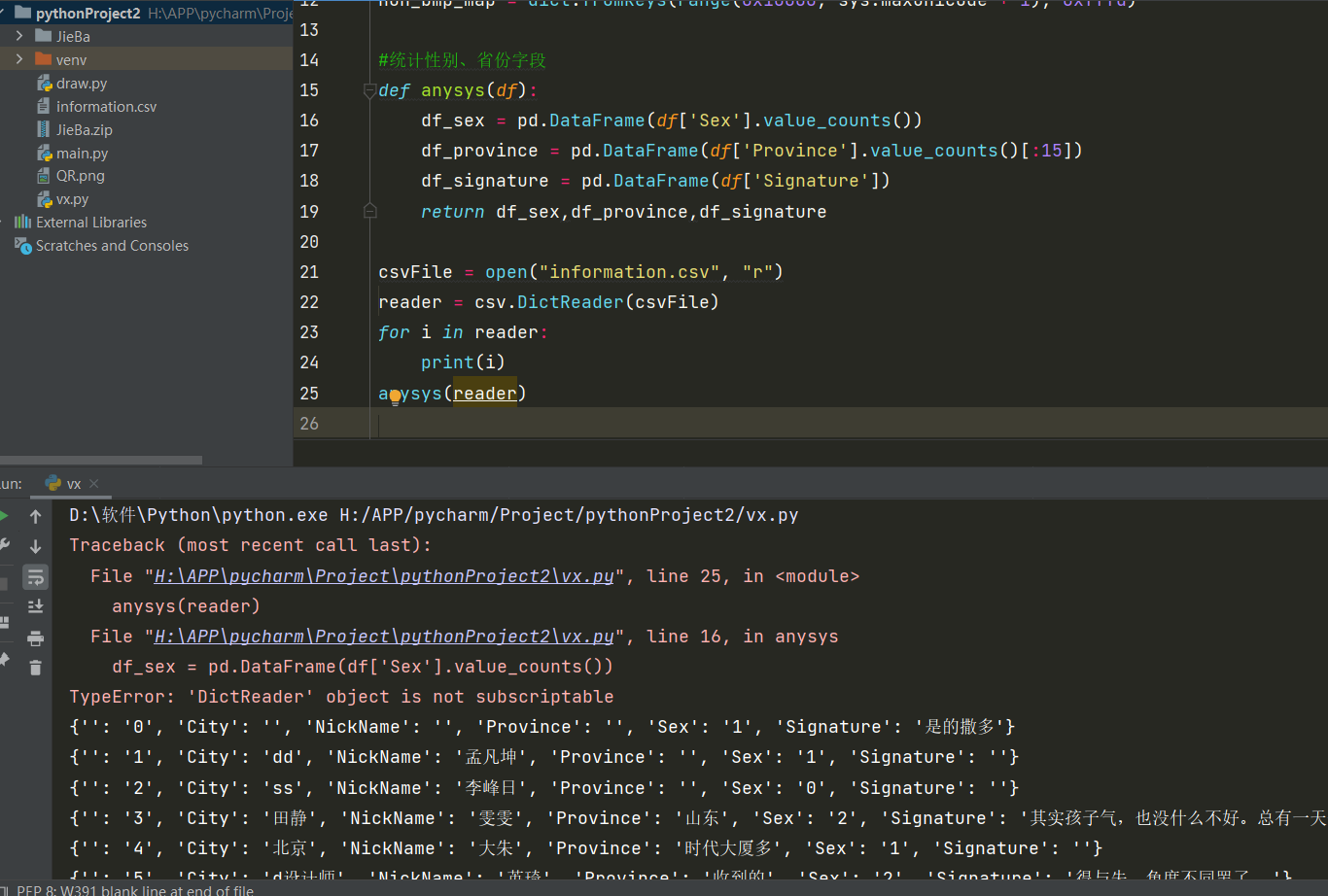The height and width of the screenshot is (896, 1328).
Task: Clear console with the trash icon
Action: click(x=36, y=668)
